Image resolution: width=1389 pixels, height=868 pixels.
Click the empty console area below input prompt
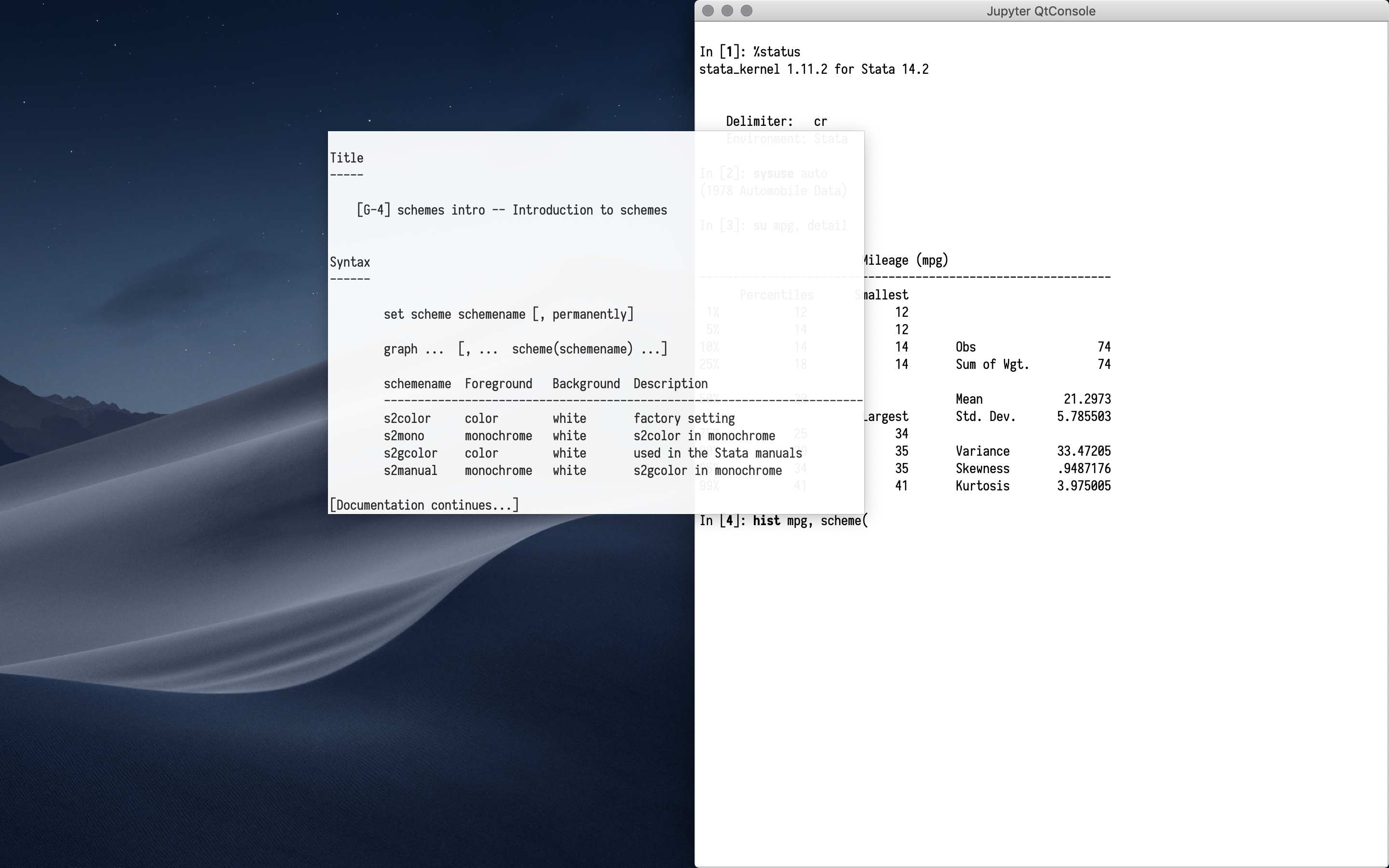click(x=1033, y=689)
